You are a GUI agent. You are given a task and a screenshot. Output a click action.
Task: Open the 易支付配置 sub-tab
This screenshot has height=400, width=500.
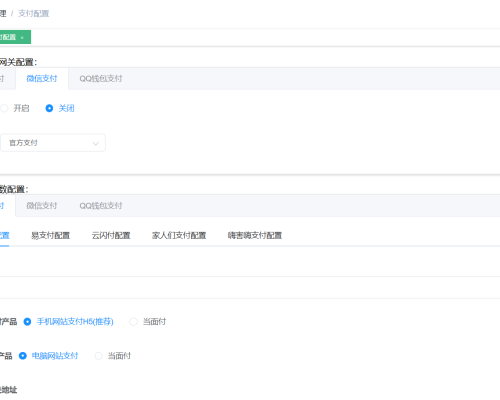point(51,236)
